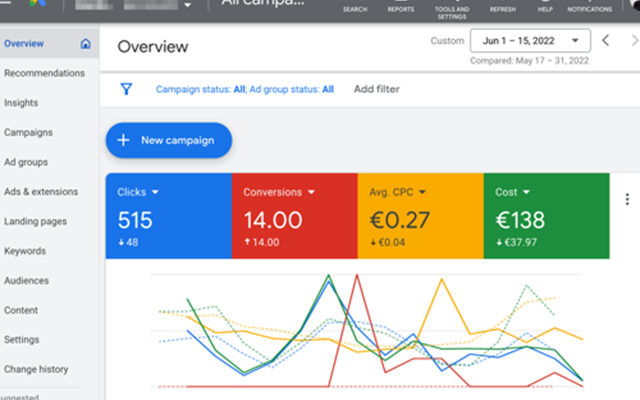Open Change history in the sidebar
This screenshot has height=400, width=640.
click(36, 369)
